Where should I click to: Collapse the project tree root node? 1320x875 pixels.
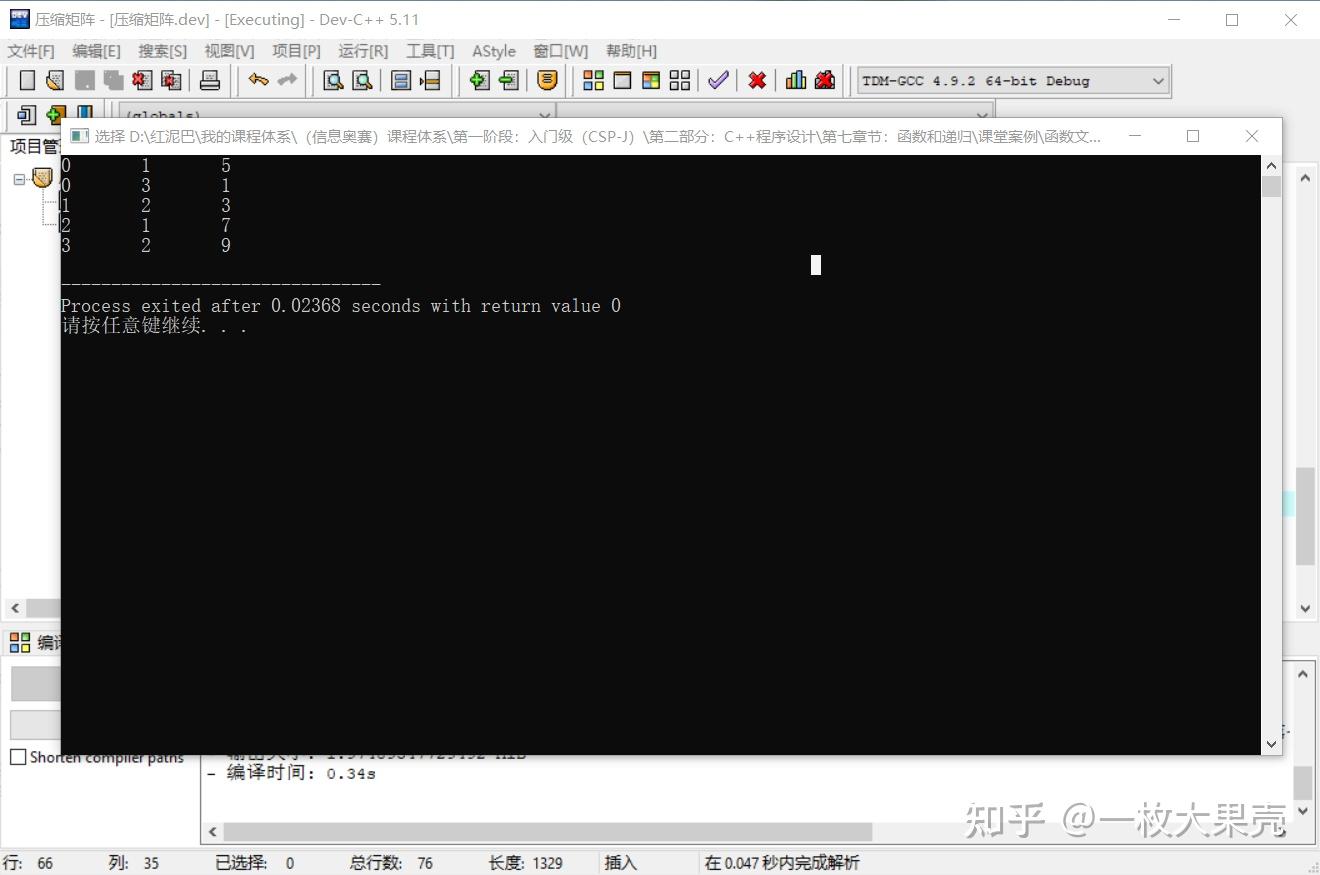(x=19, y=180)
